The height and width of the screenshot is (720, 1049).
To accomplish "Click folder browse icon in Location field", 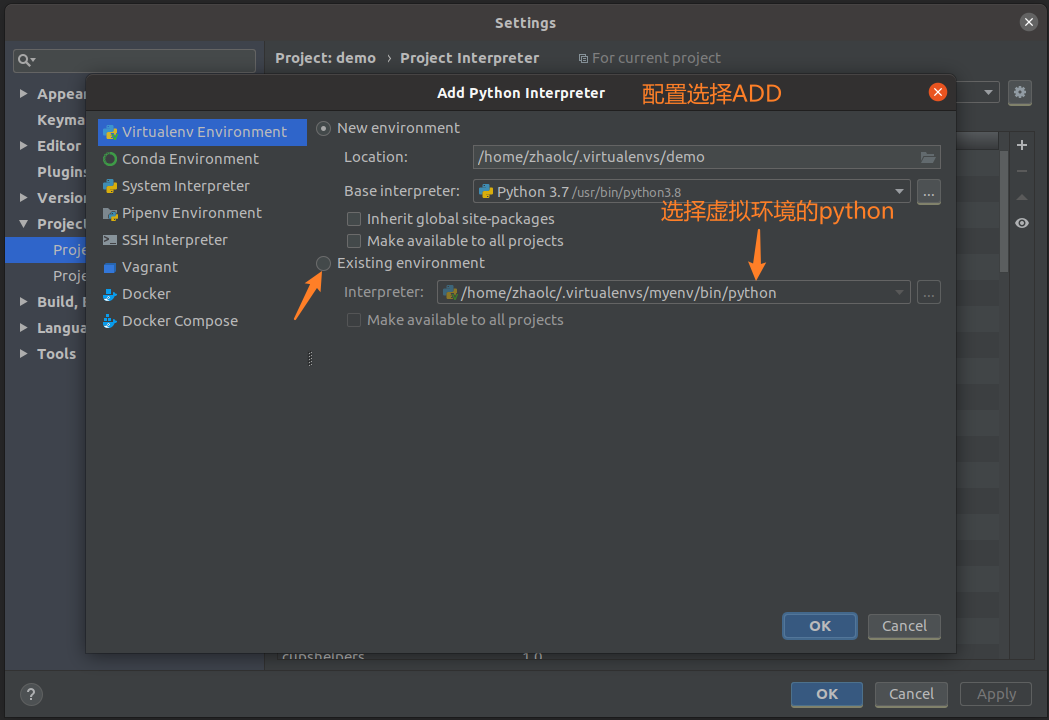I will coord(928,157).
